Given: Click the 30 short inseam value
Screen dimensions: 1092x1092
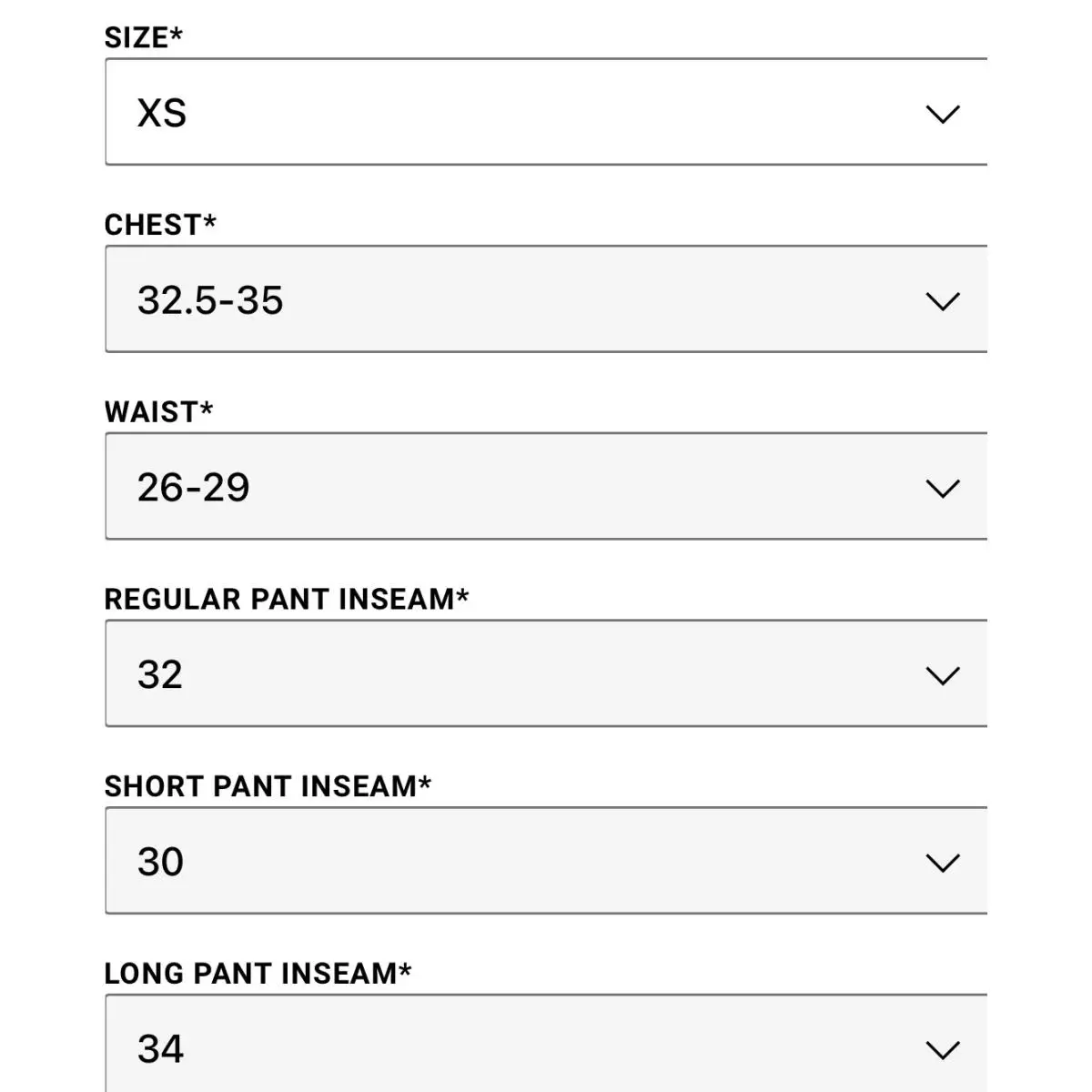Looking at the screenshot, I should coord(160,862).
